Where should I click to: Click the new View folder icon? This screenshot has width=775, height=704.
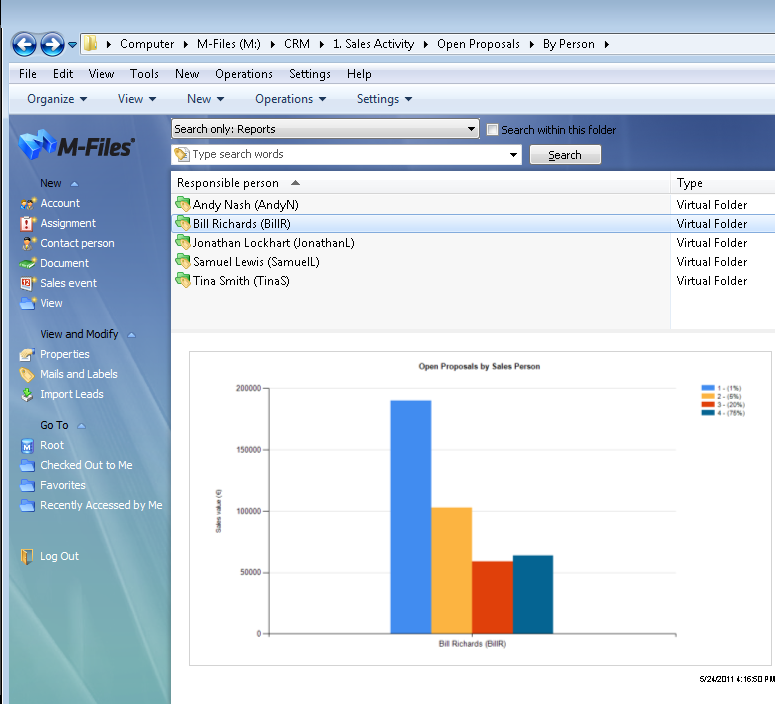pyautogui.click(x=28, y=303)
